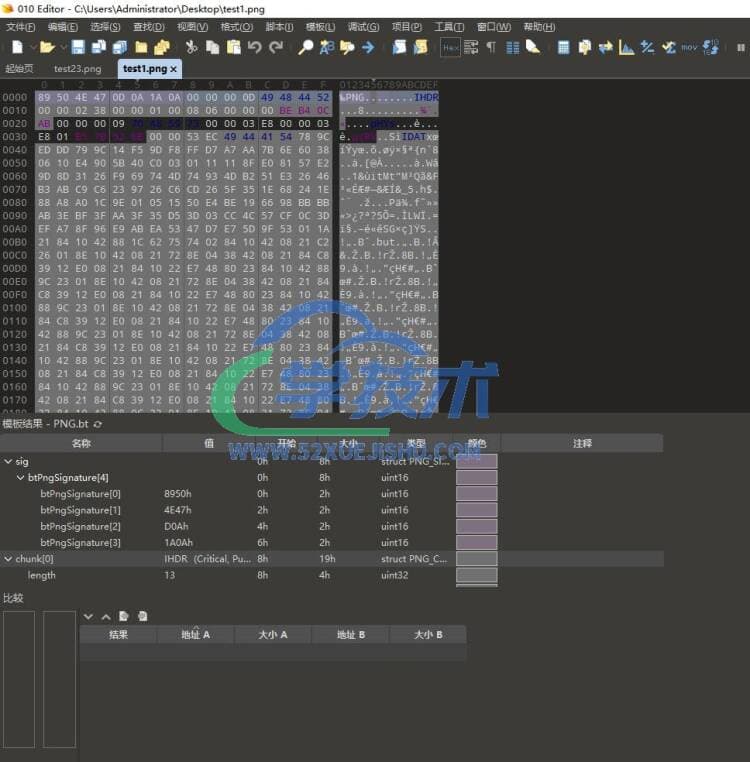Select the length row in template results

[x=42, y=576]
